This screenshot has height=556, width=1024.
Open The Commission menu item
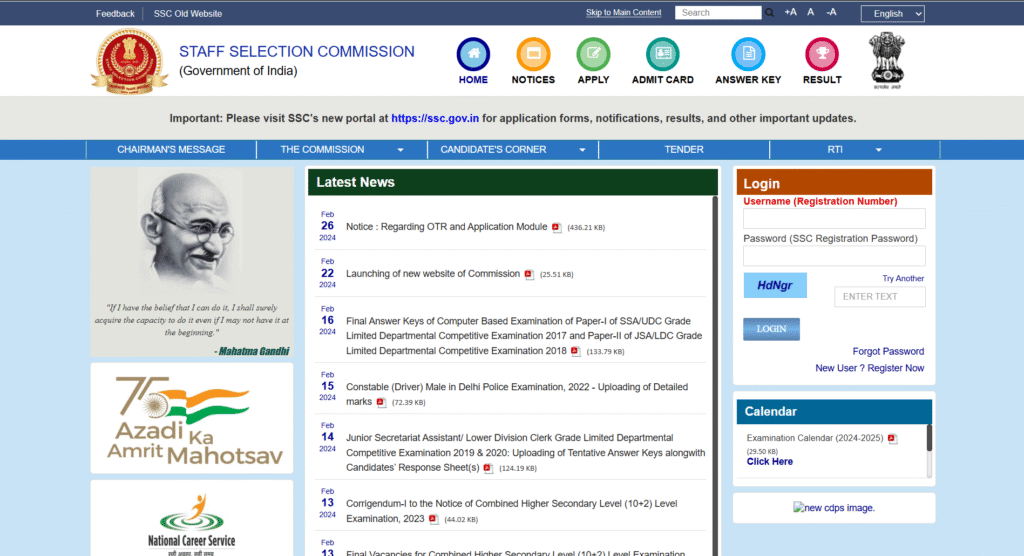[x=322, y=150]
